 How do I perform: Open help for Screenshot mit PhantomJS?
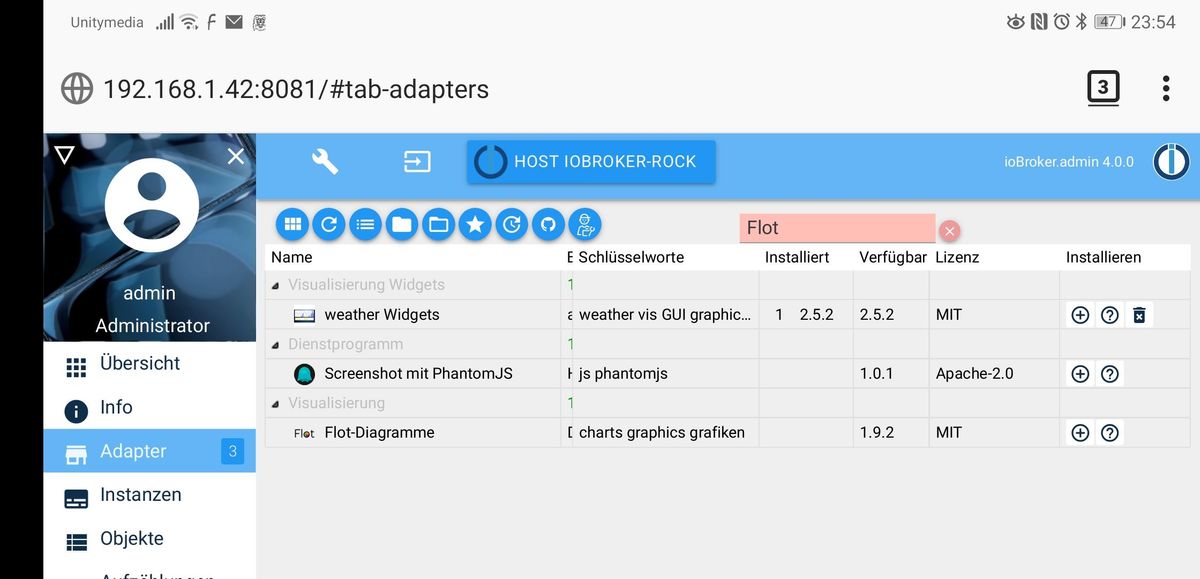click(x=1109, y=374)
